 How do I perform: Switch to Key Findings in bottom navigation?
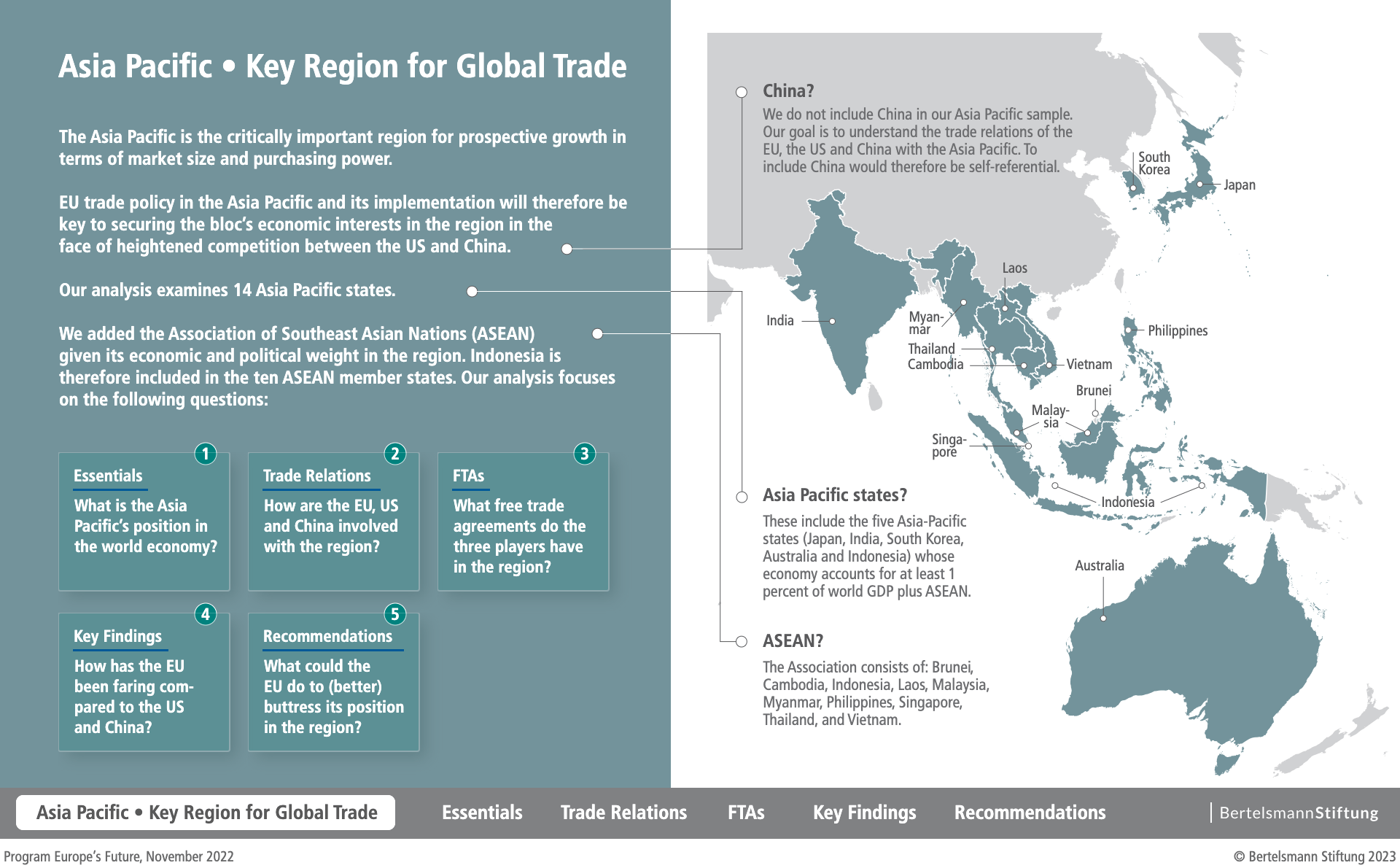pyautogui.click(x=865, y=813)
